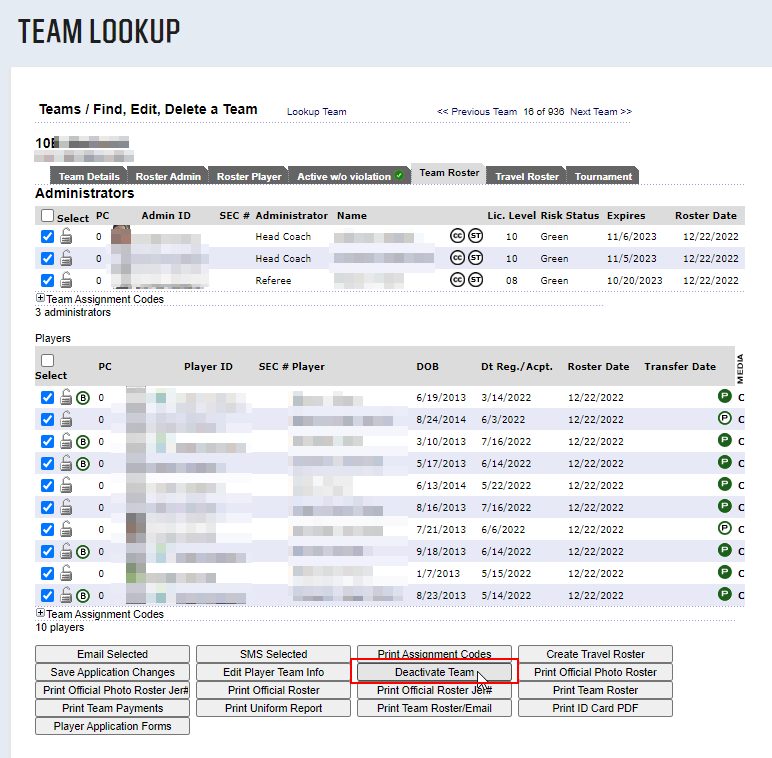
Task: Open the Travel Roster tab
Action: click(527, 176)
